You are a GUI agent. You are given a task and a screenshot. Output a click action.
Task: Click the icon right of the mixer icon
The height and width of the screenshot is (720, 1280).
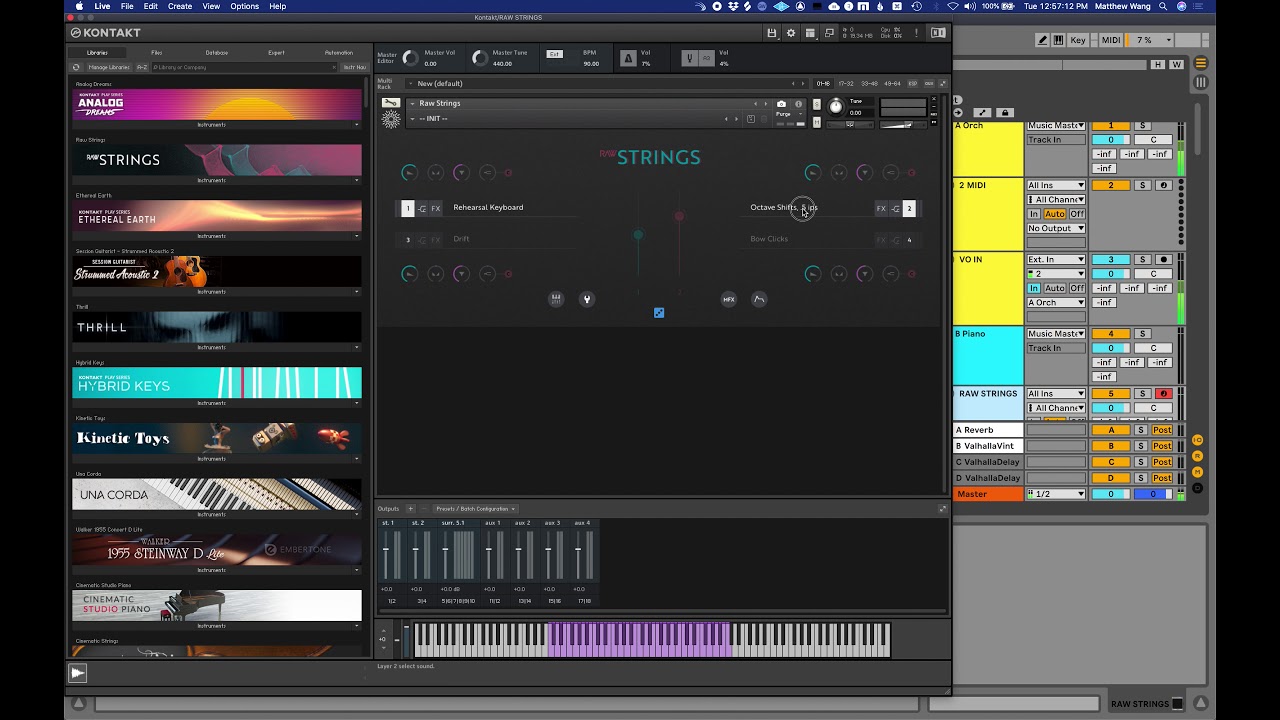(x=587, y=299)
